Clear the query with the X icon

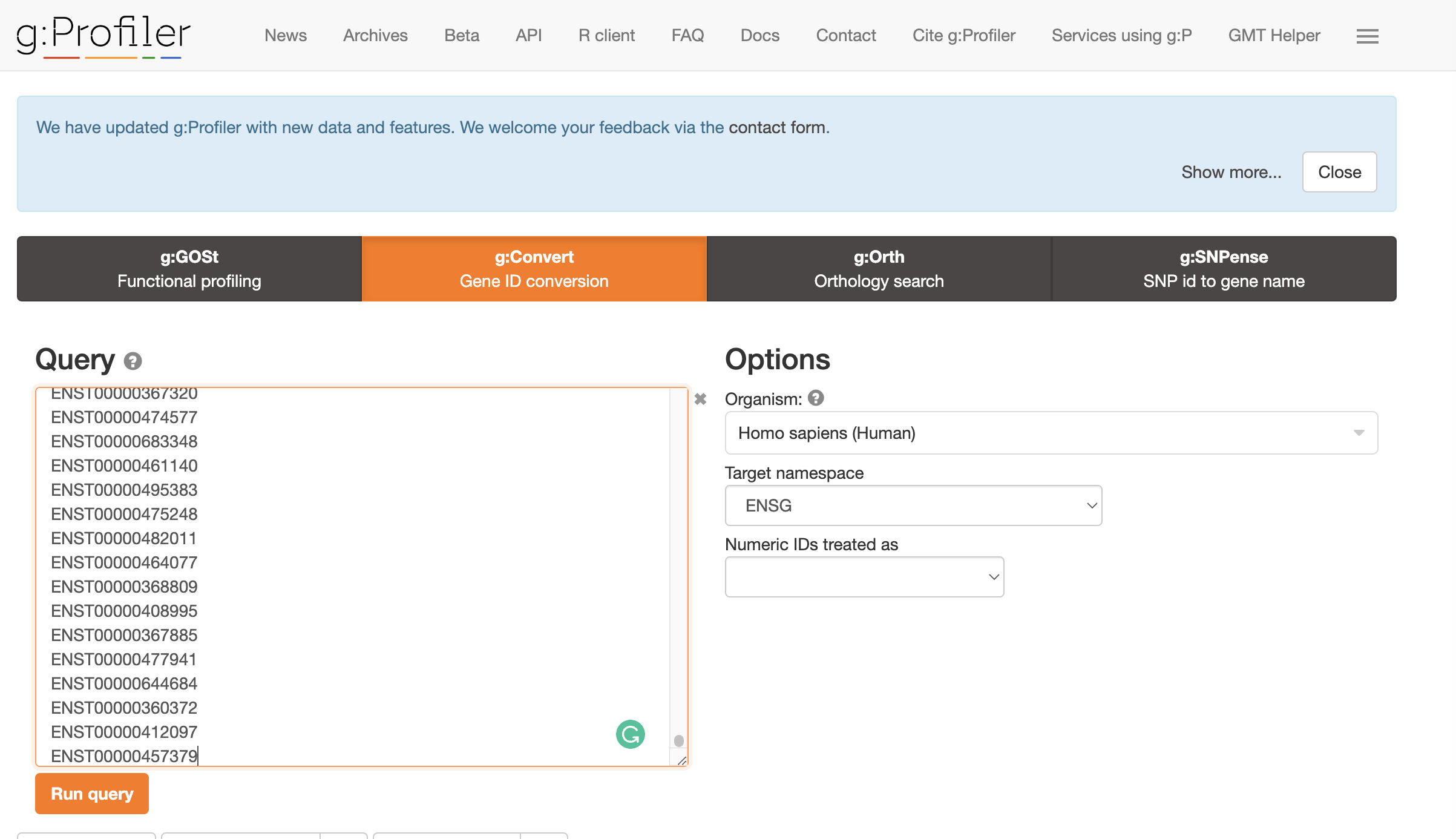(x=700, y=399)
